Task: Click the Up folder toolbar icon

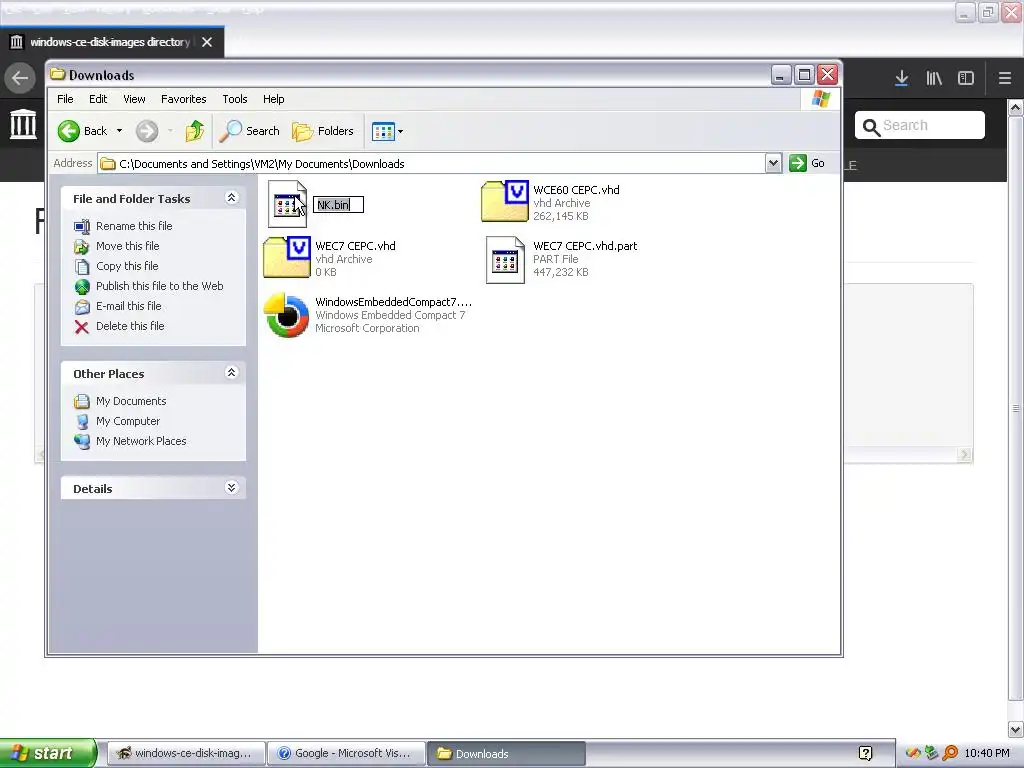Action: click(194, 131)
